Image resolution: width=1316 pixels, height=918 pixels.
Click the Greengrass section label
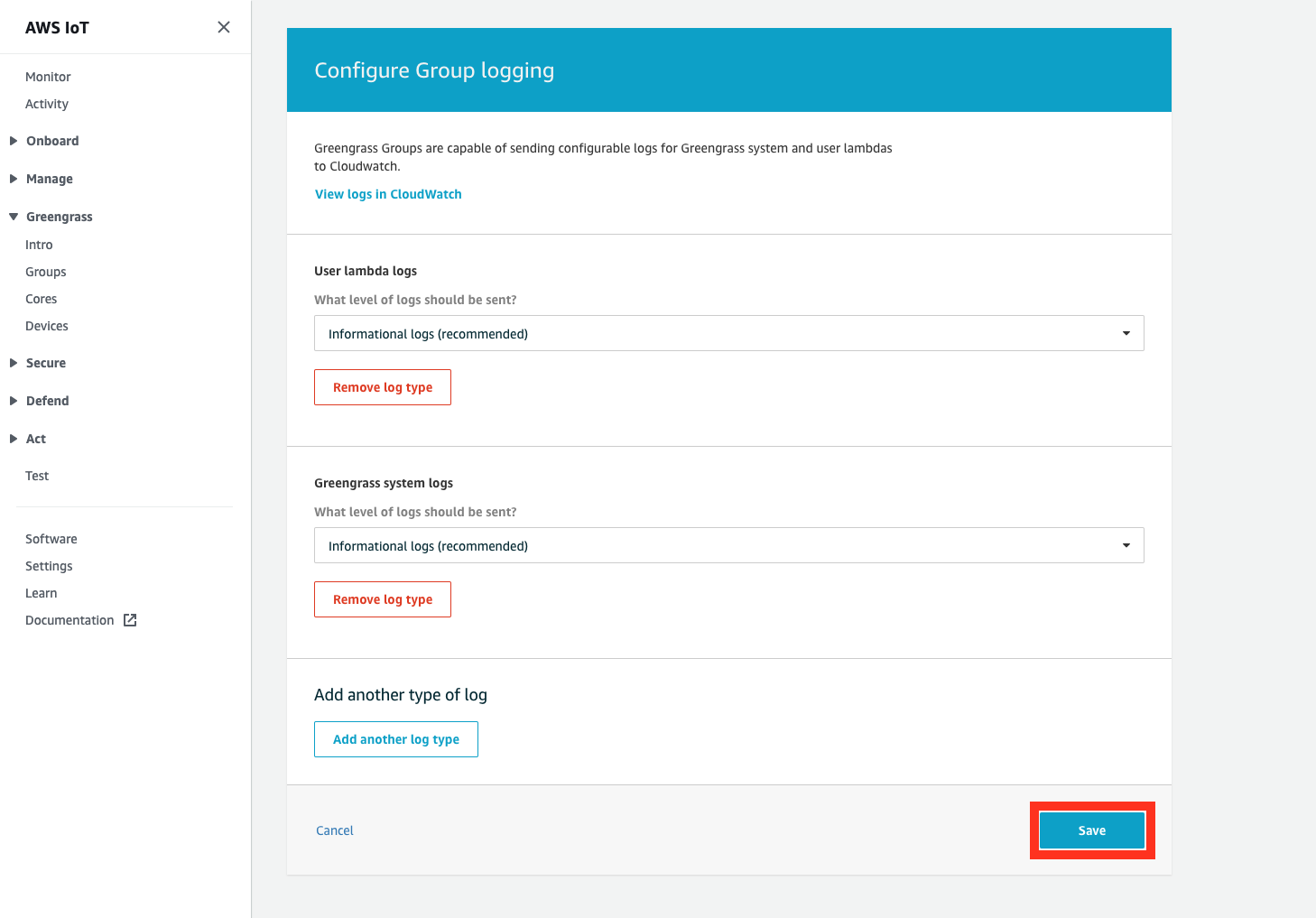(x=60, y=217)
